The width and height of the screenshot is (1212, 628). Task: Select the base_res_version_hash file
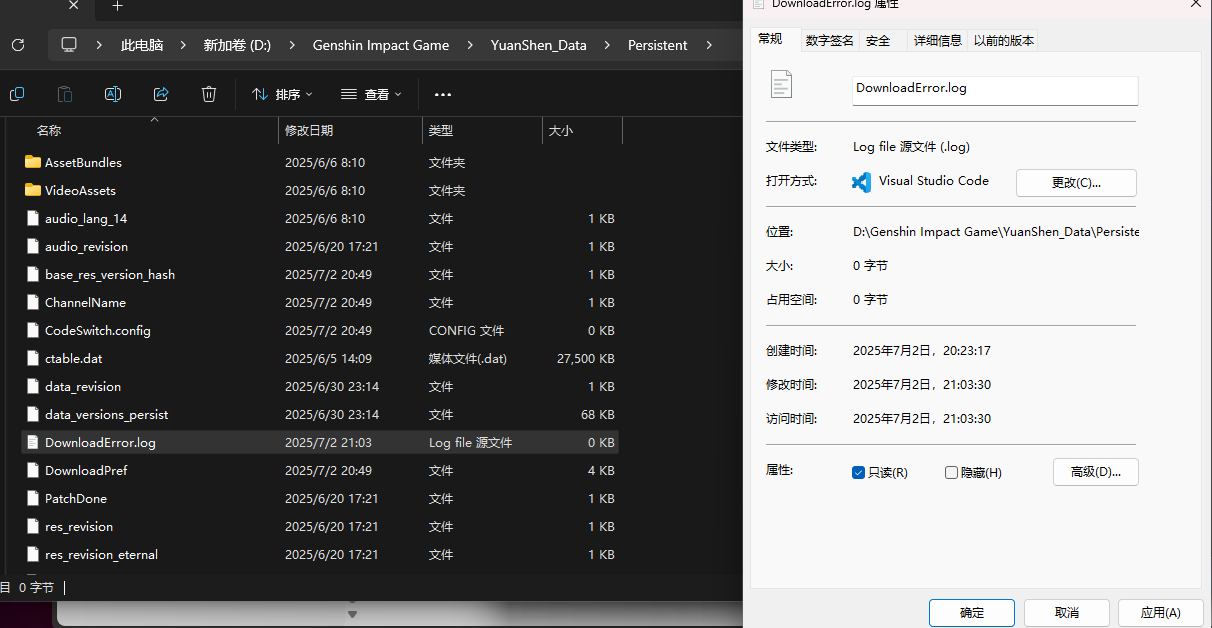click(x=320, y=274)
